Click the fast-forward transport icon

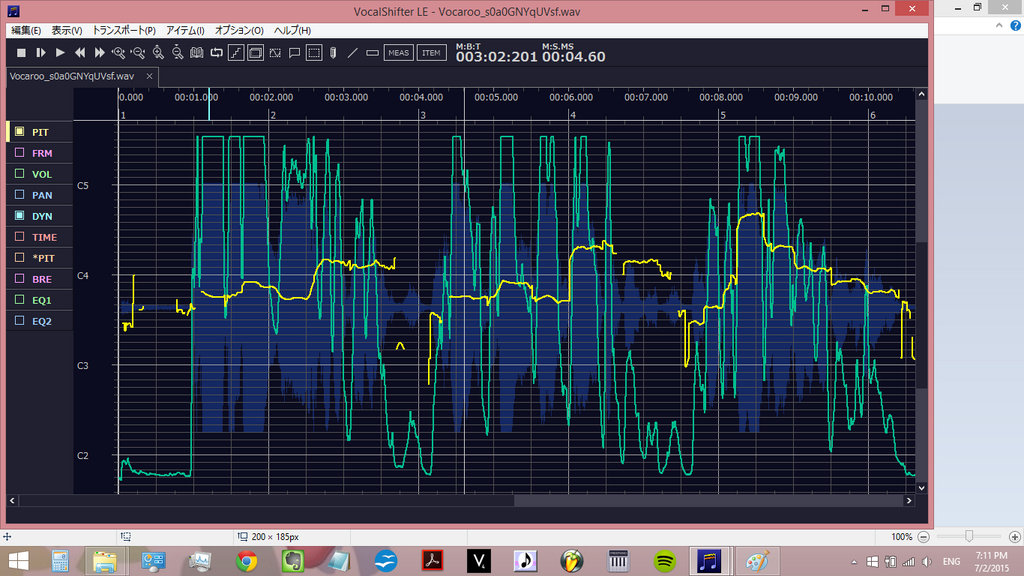click(x=99, y=52)
